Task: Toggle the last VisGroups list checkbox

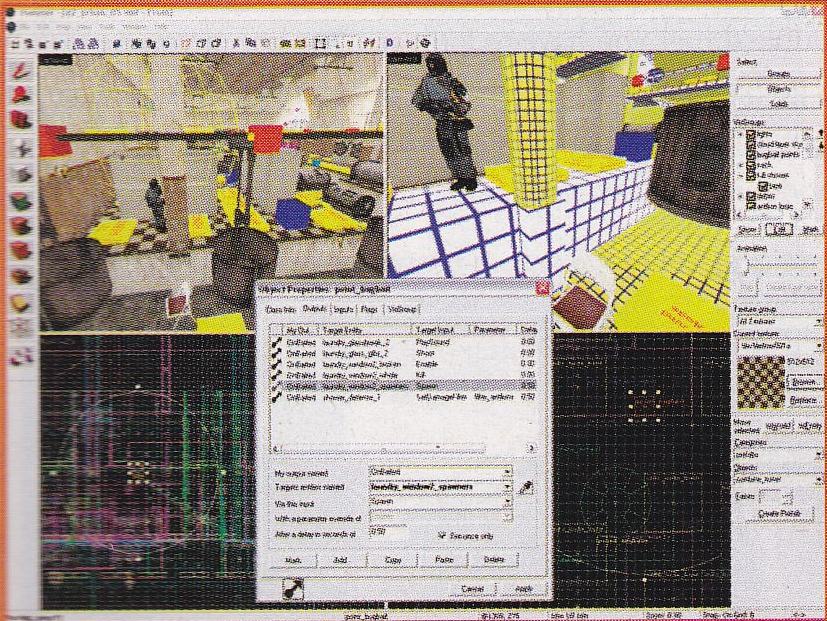Action: pyautogui.click(x=751, y=206)
